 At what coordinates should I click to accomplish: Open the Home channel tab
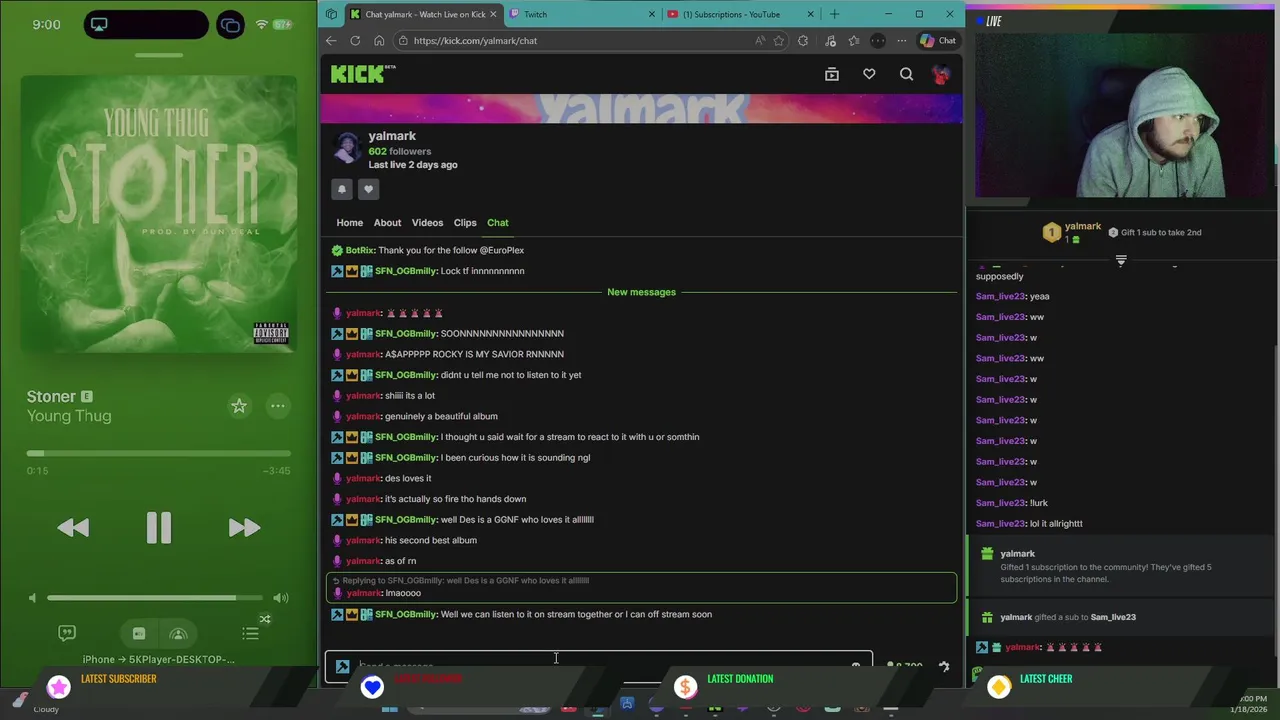click(349, 223)
